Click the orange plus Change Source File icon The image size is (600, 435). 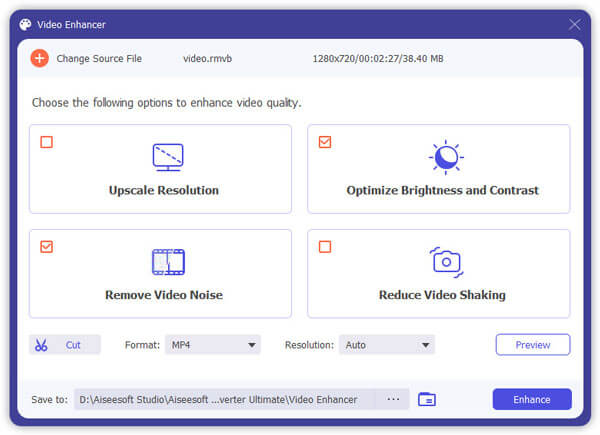pos(39,59)
